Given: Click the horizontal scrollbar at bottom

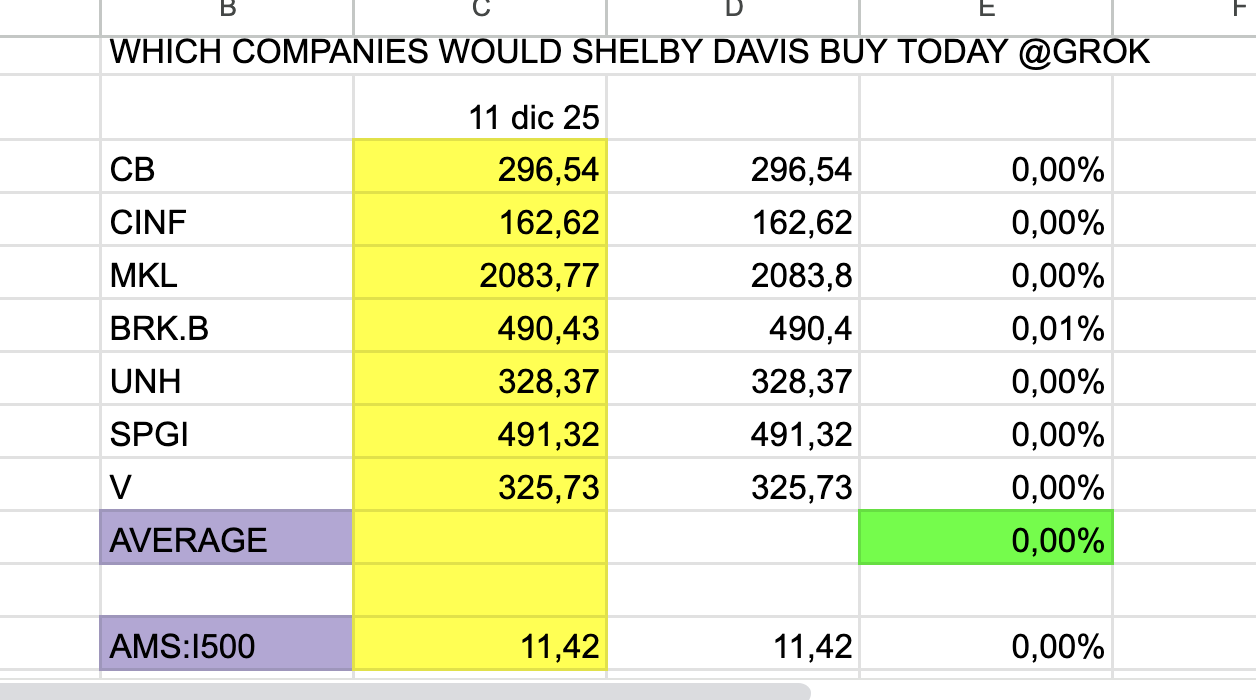Looking at the screenshot, I should [400, 691].
